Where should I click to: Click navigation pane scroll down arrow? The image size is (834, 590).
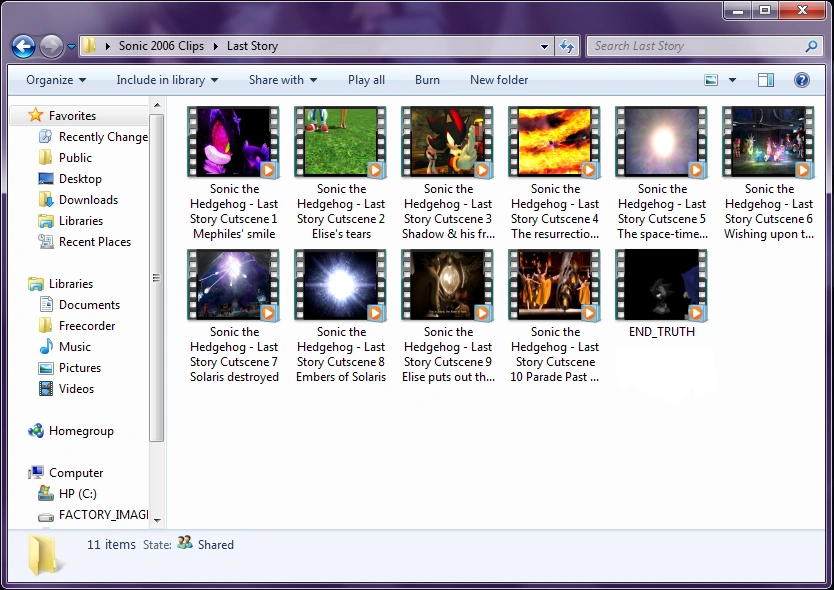pyautogui.click(x=157, y=521)
